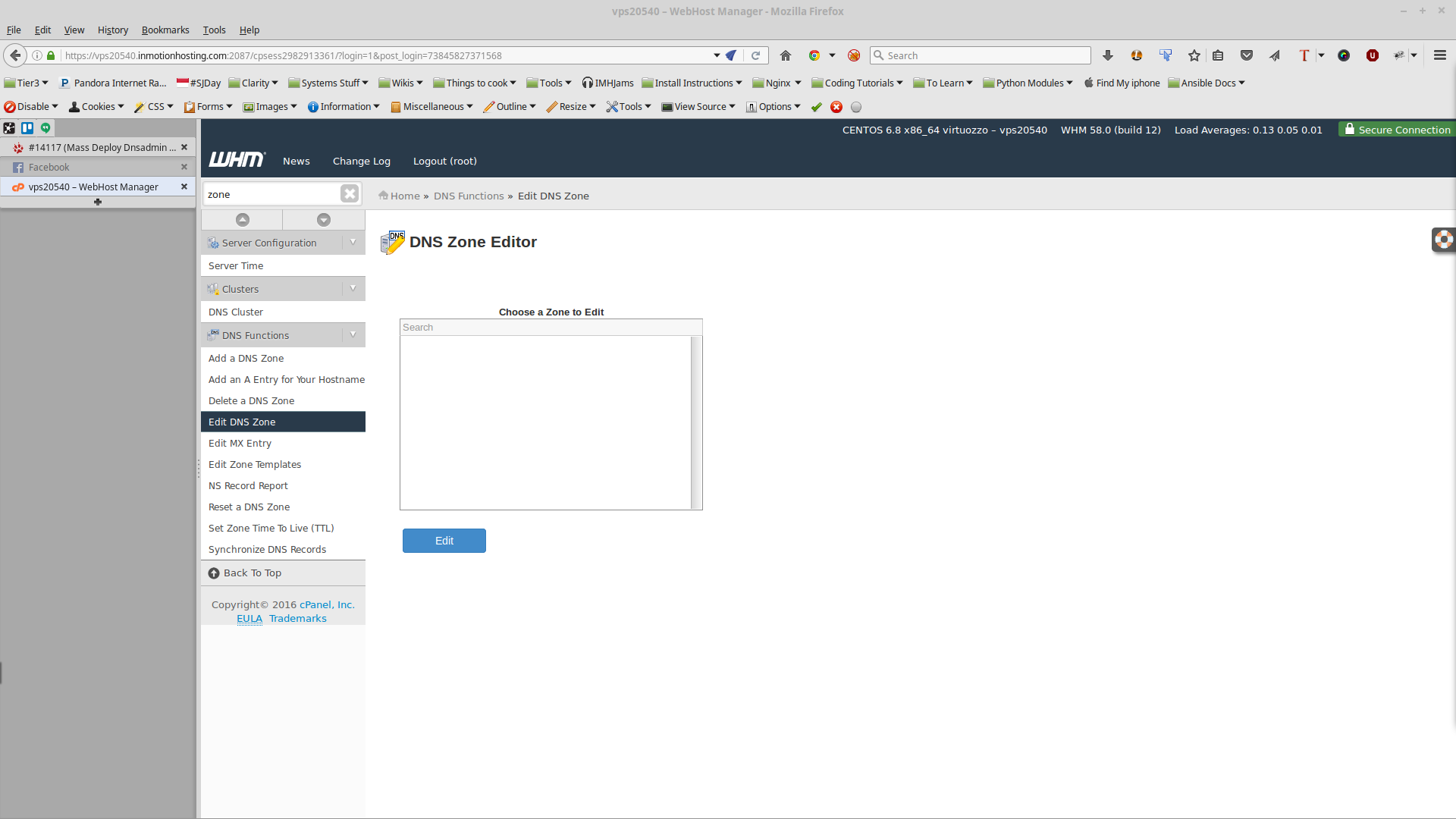Open the Disable developer toolbar dropdown
The height and width of the screenshot is (819, 1456).
31,107
